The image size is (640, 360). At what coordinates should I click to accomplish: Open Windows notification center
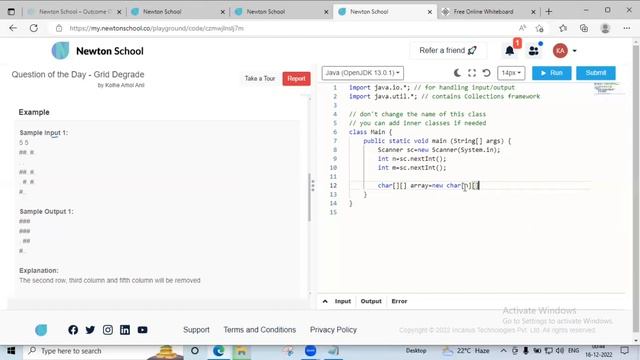(x=624, y=351)
